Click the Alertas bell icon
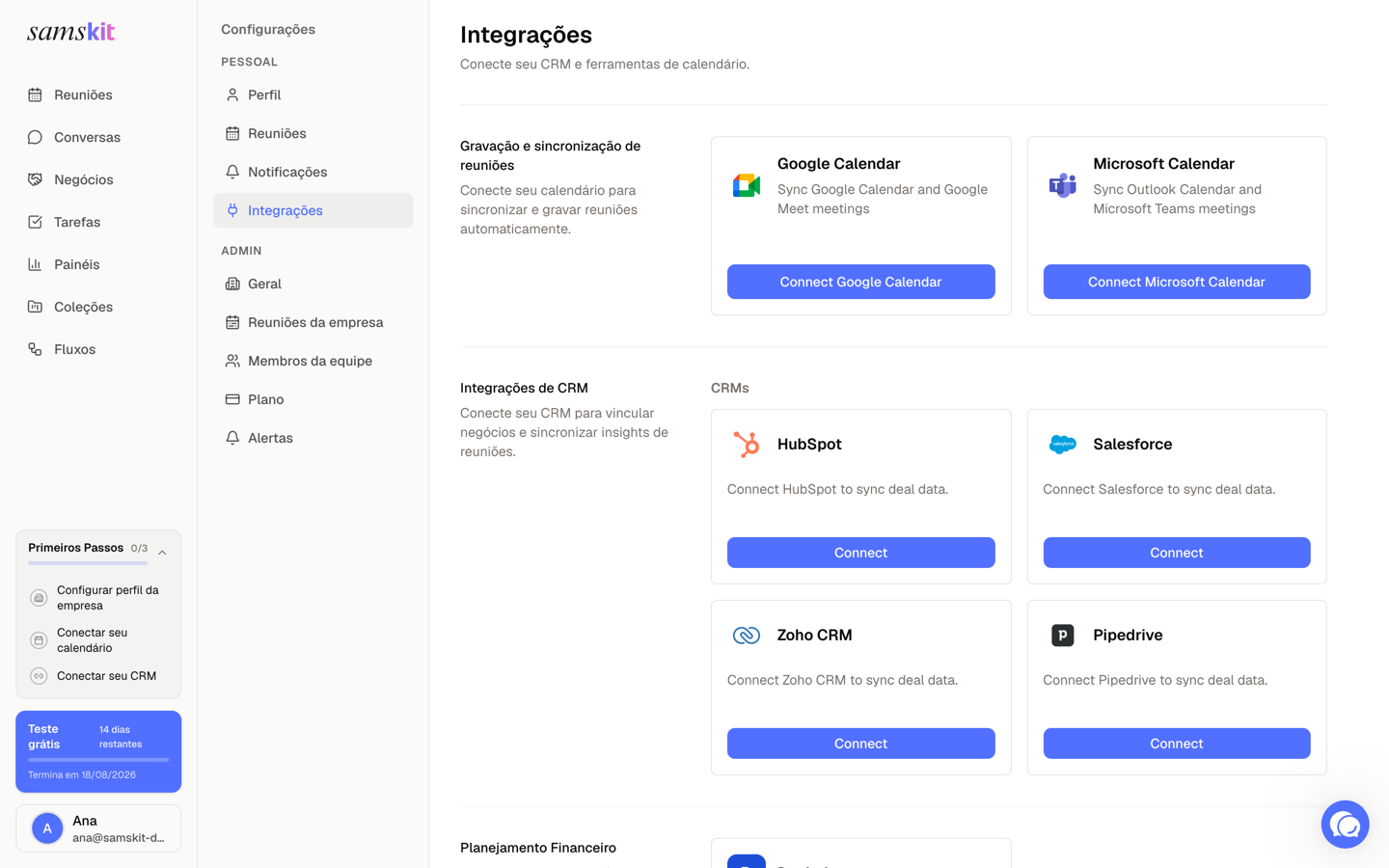Screen dimensions: 1389x868 (x=232, y=438)
